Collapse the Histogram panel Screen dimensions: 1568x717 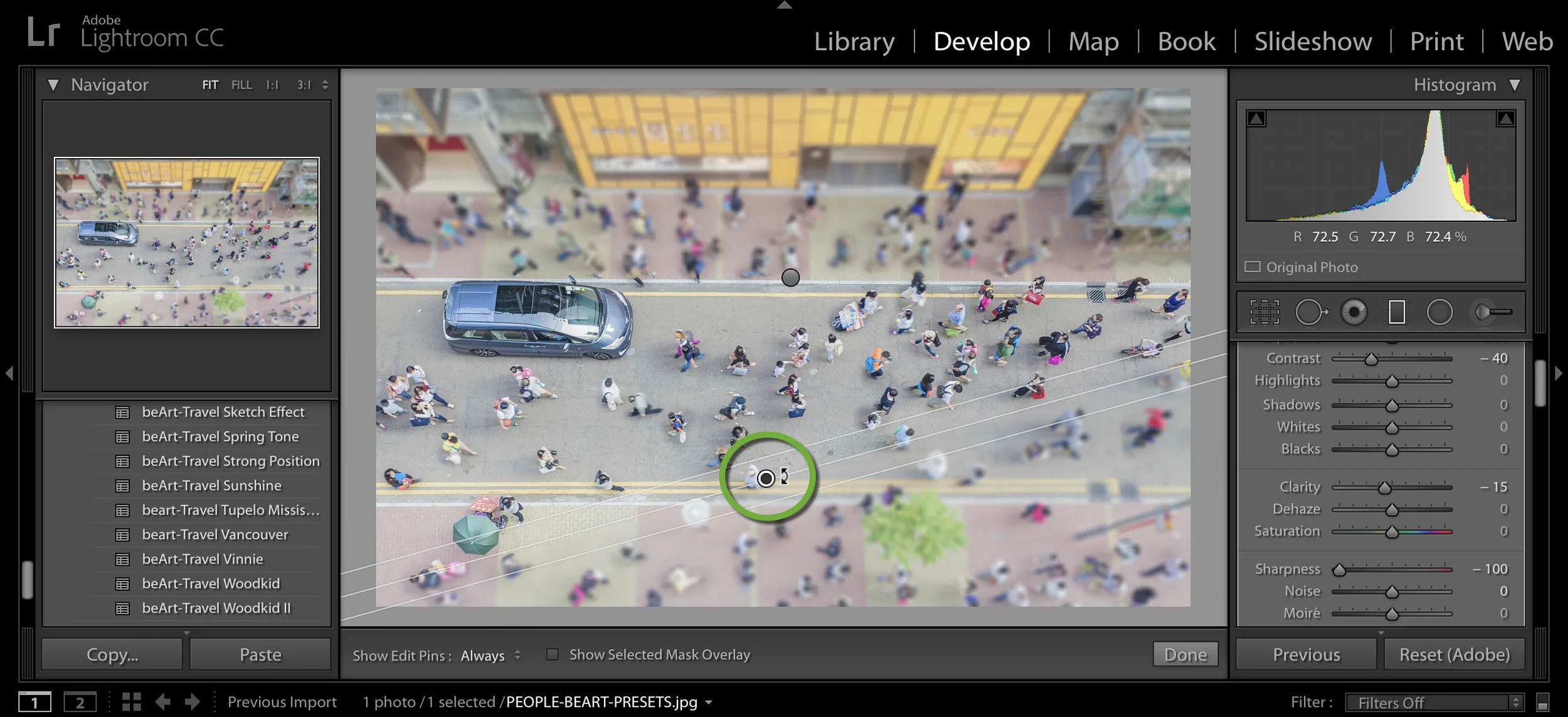click(x=1515, y=85)
